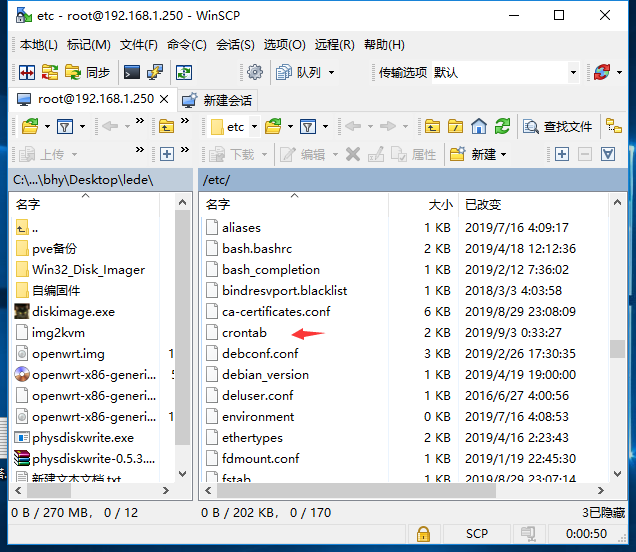Open the 新建会话 new session tab
636x552 pixels.
[x=217, y=100]
